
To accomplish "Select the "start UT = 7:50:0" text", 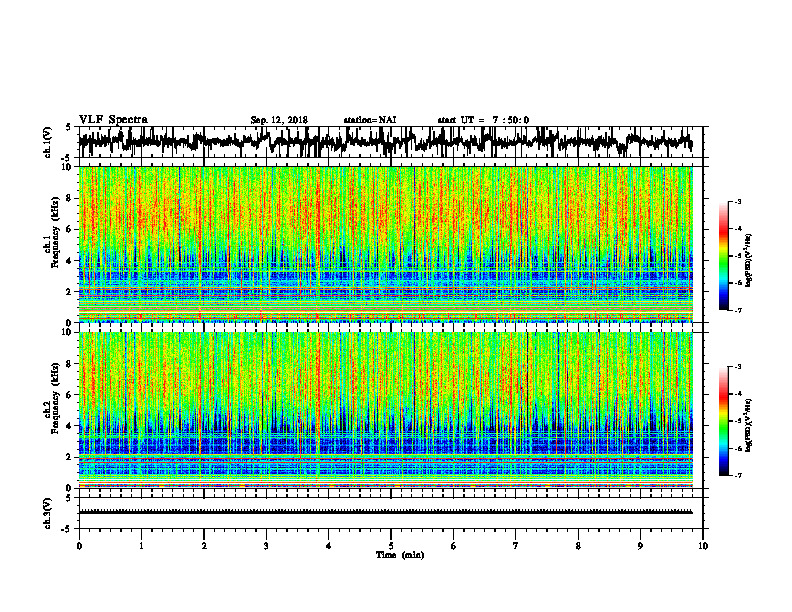I will [483, 120].
